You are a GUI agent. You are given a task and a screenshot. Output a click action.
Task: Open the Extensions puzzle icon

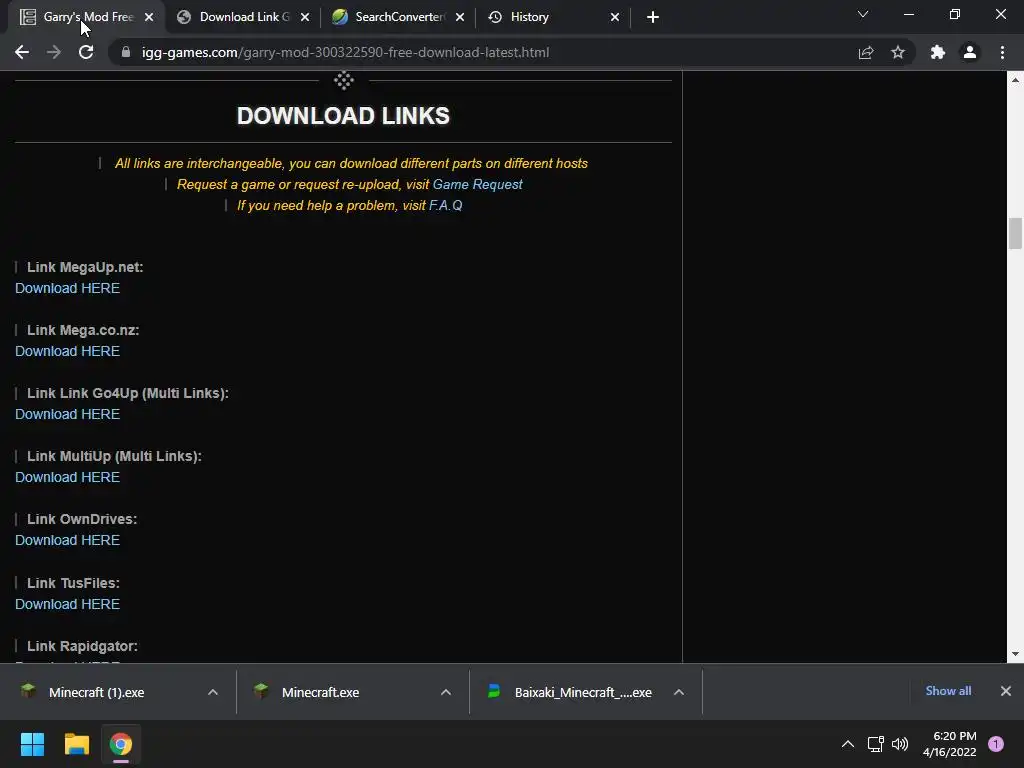(x=938, y=52)
